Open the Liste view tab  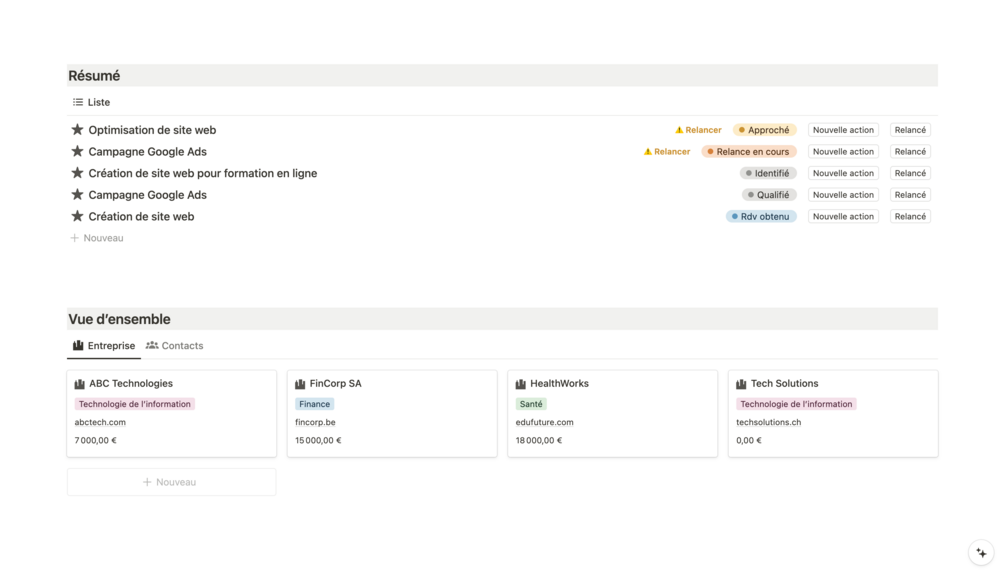(x=91, y=102)
